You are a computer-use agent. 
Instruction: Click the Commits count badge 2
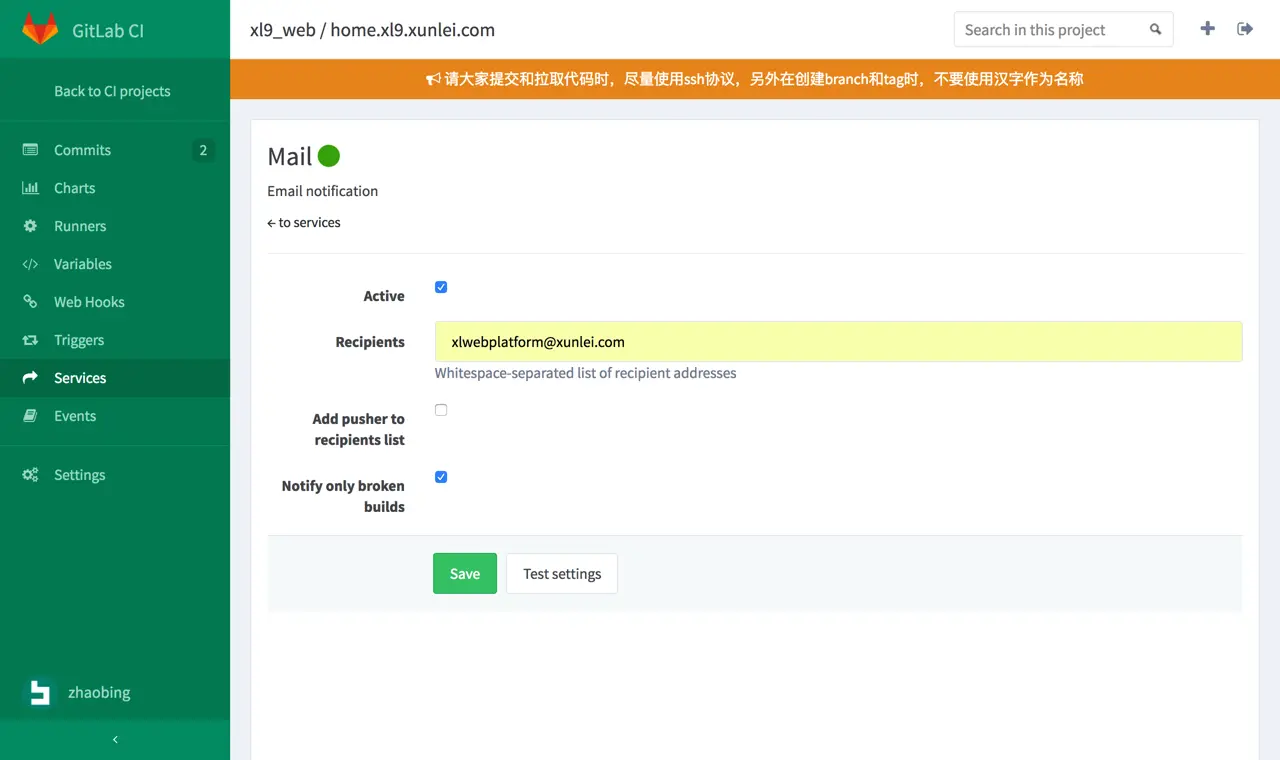(203, 150)
